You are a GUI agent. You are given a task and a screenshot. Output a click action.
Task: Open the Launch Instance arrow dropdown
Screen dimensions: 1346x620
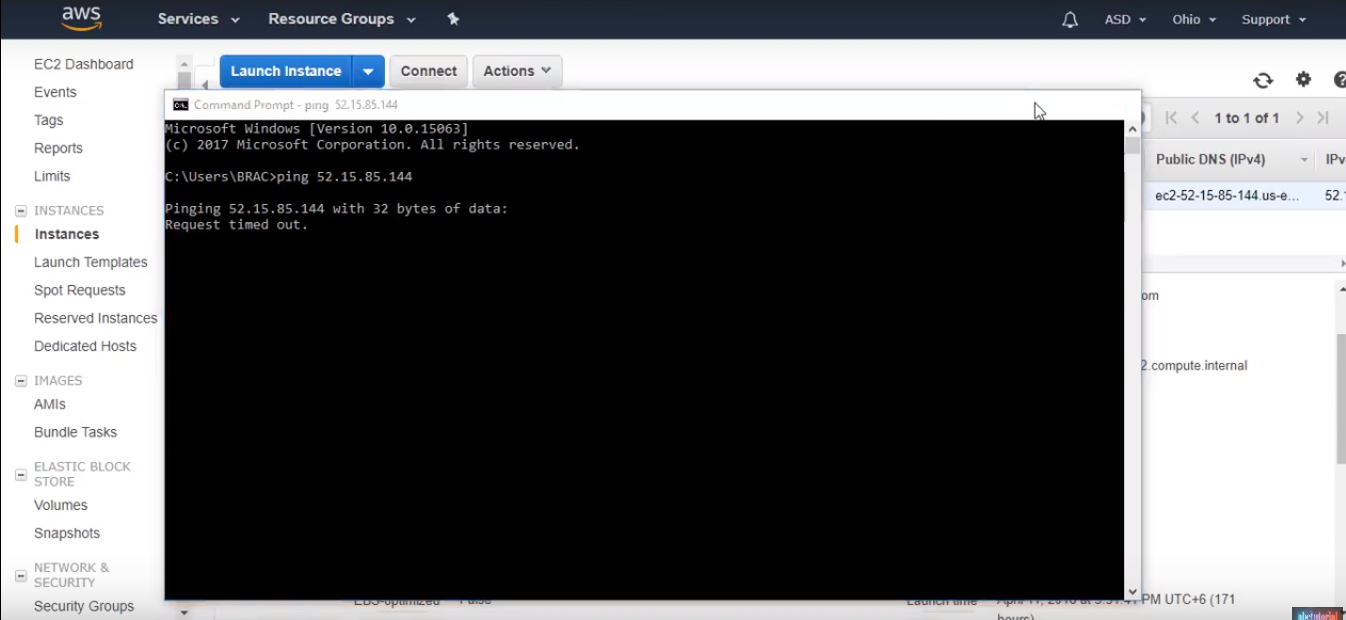click(x=368, y=71)
